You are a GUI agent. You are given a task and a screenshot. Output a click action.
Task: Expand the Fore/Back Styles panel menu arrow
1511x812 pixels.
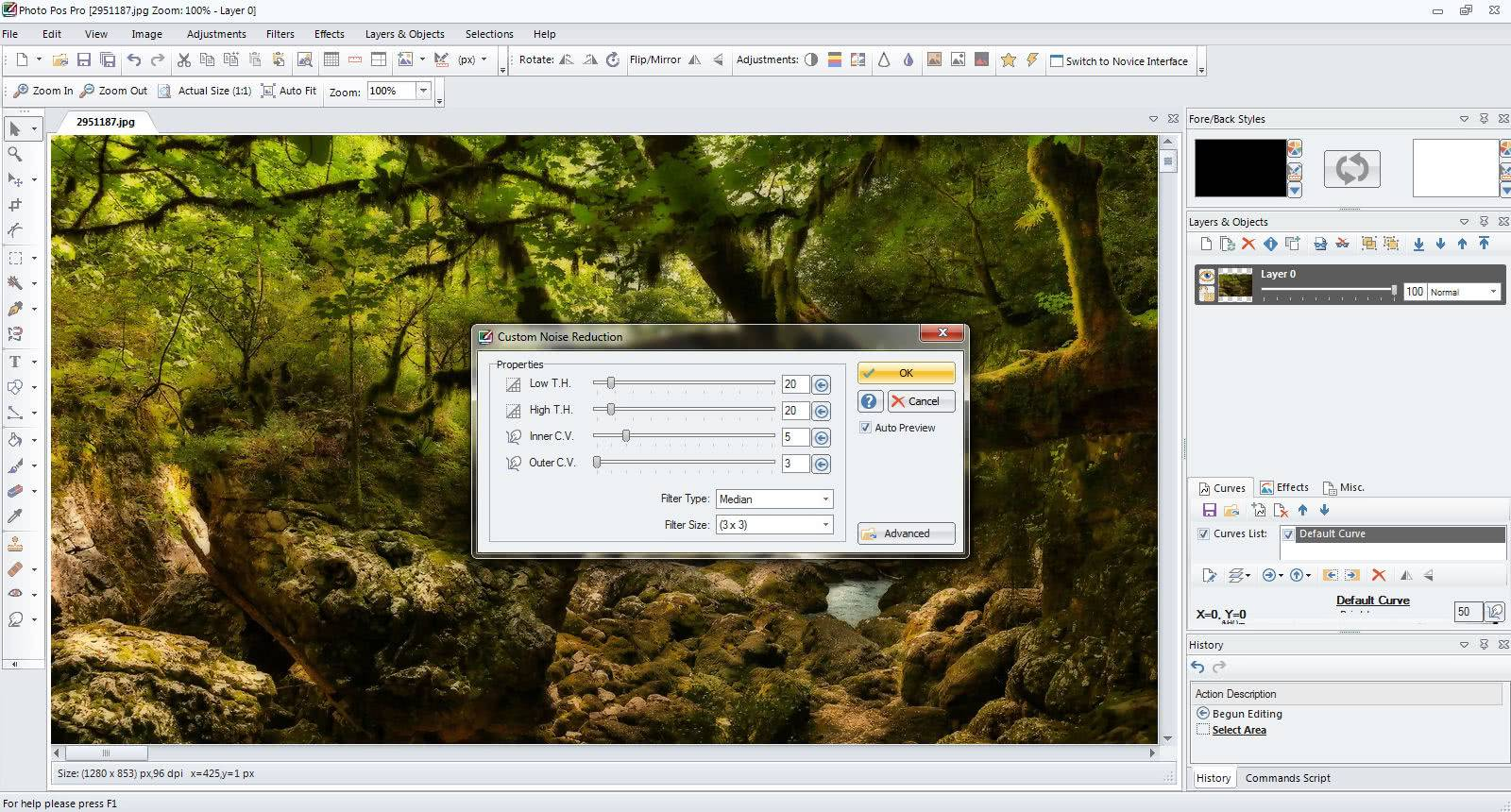[x=1464, y=119]
